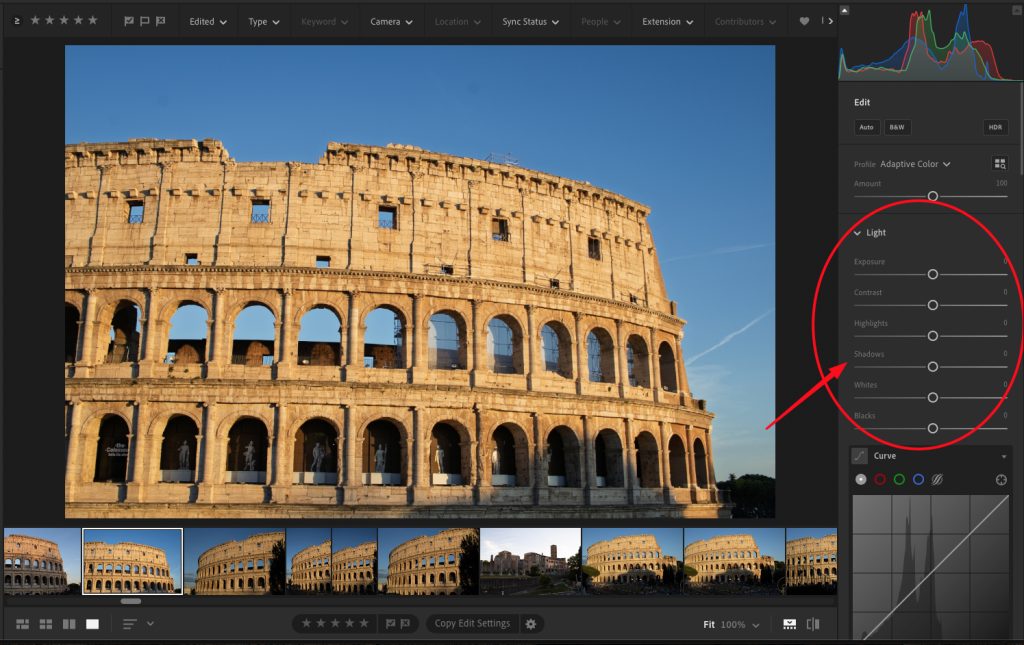Switch to single photo detail view

93,624
